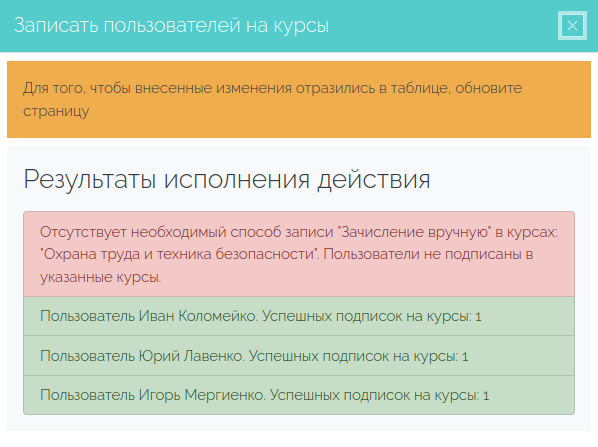Click the 'Результаты исполнения действия' heading
The height and width of the screenshot is (447, 598).
pos(227,179)
